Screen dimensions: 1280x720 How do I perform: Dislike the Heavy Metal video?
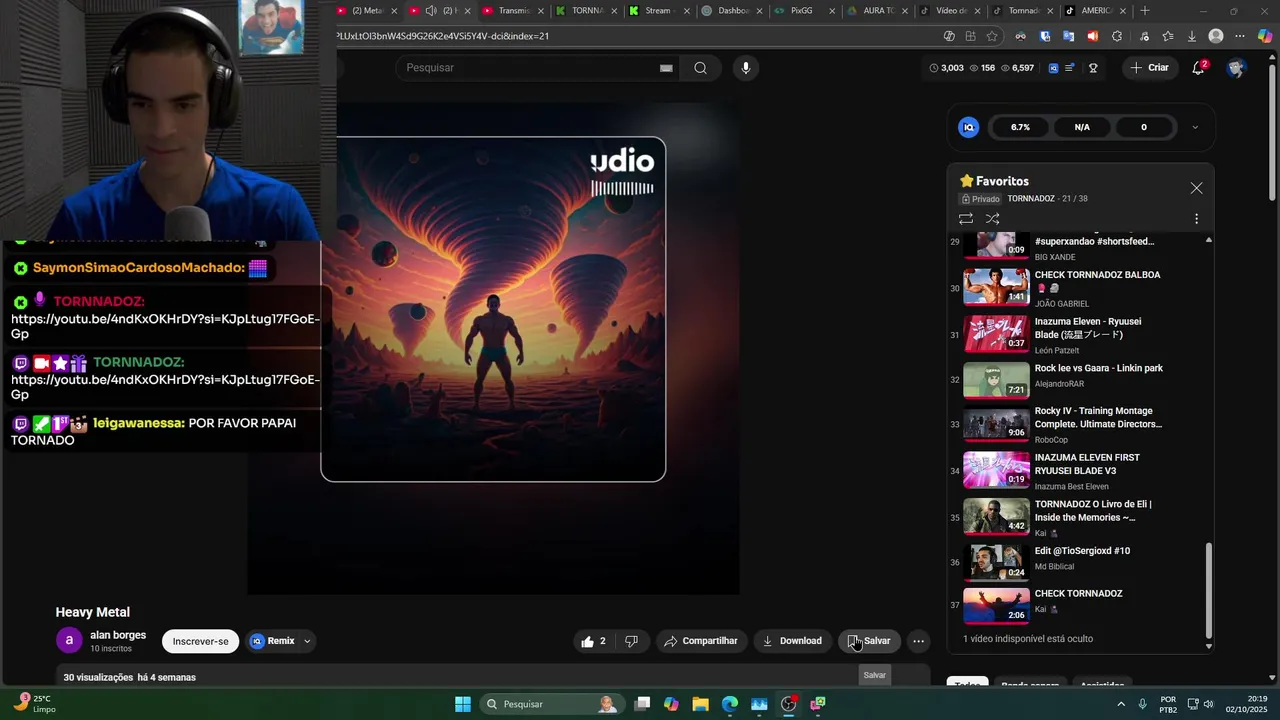631,641
